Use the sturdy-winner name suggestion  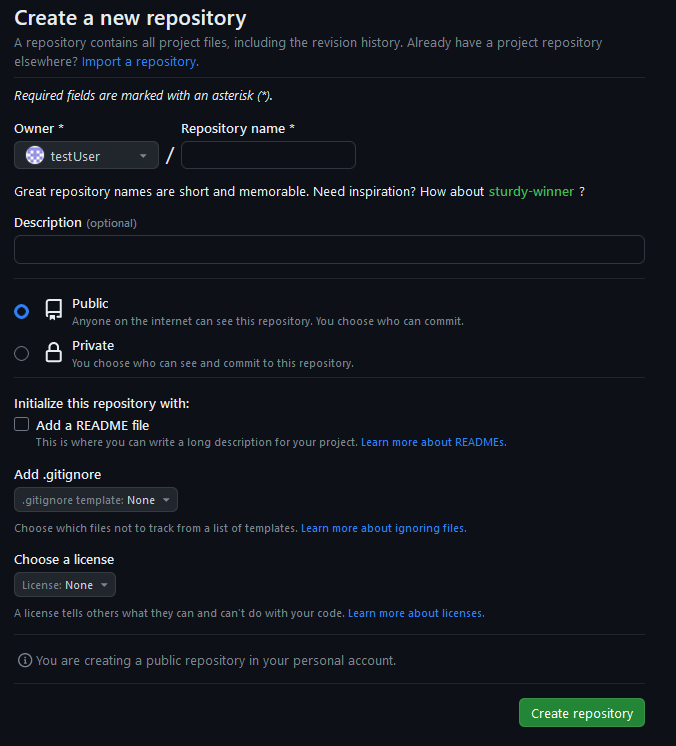tap(531, 191)
